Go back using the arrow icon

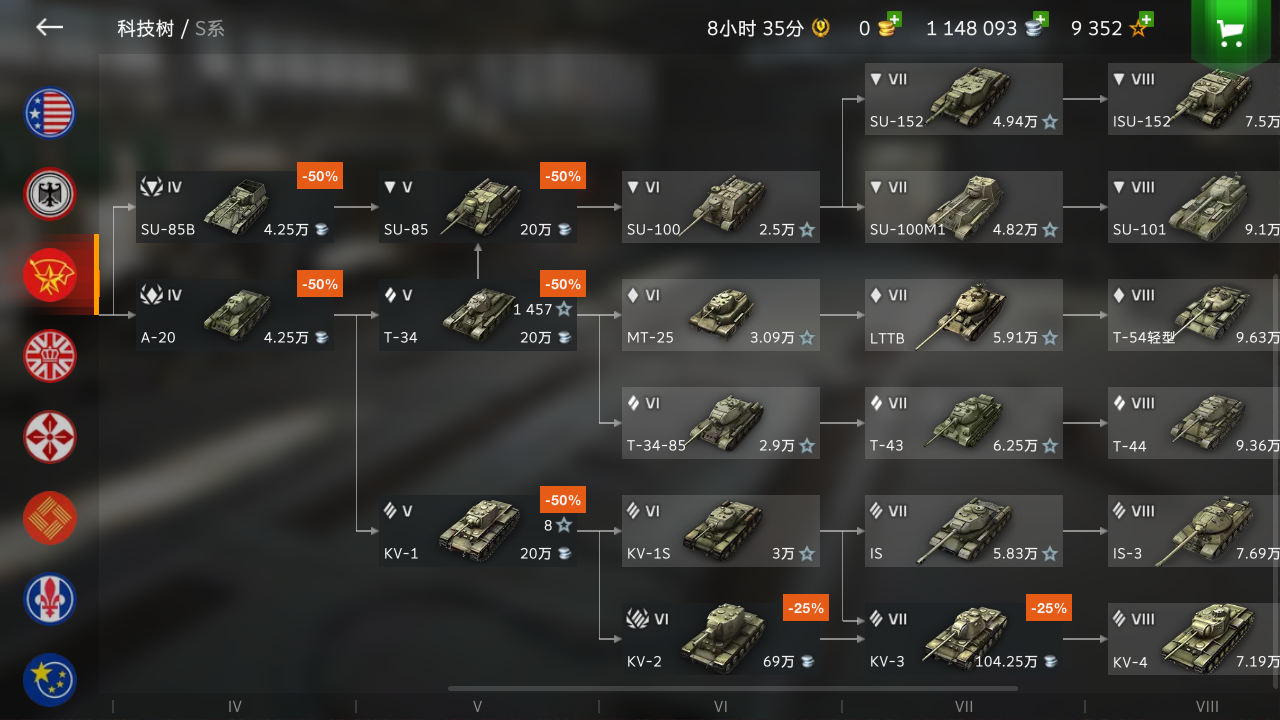[x=49, y=28]
